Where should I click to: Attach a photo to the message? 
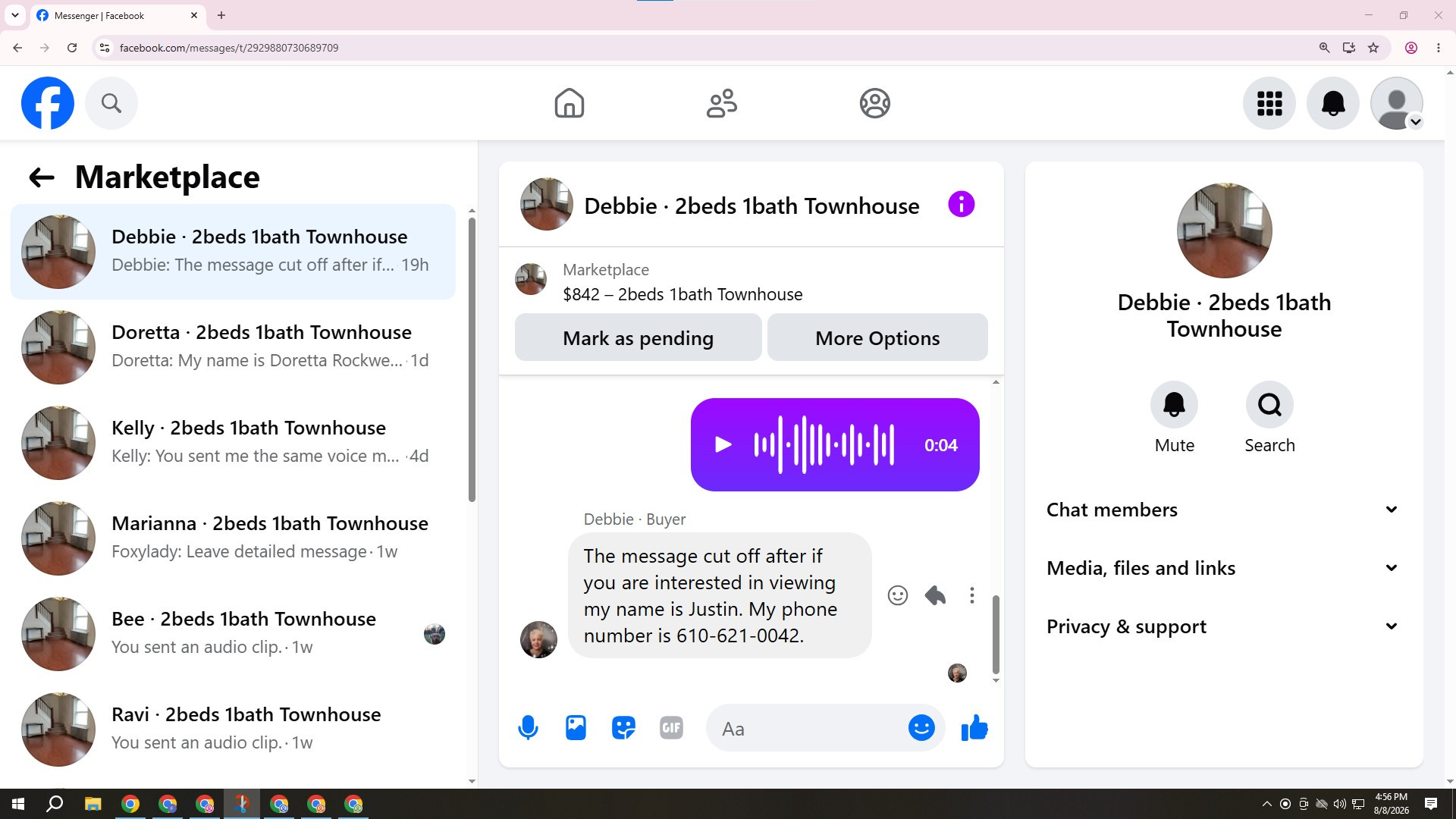pos(576,728)
